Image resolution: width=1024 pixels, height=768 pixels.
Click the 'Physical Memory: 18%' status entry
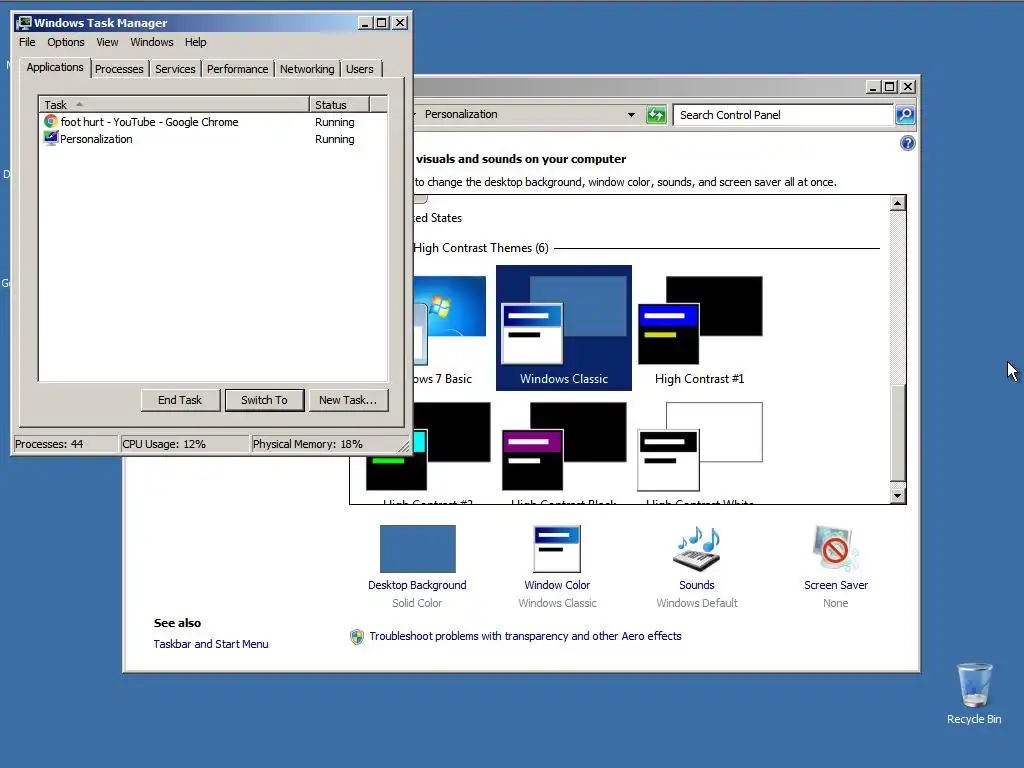(324, 444)
